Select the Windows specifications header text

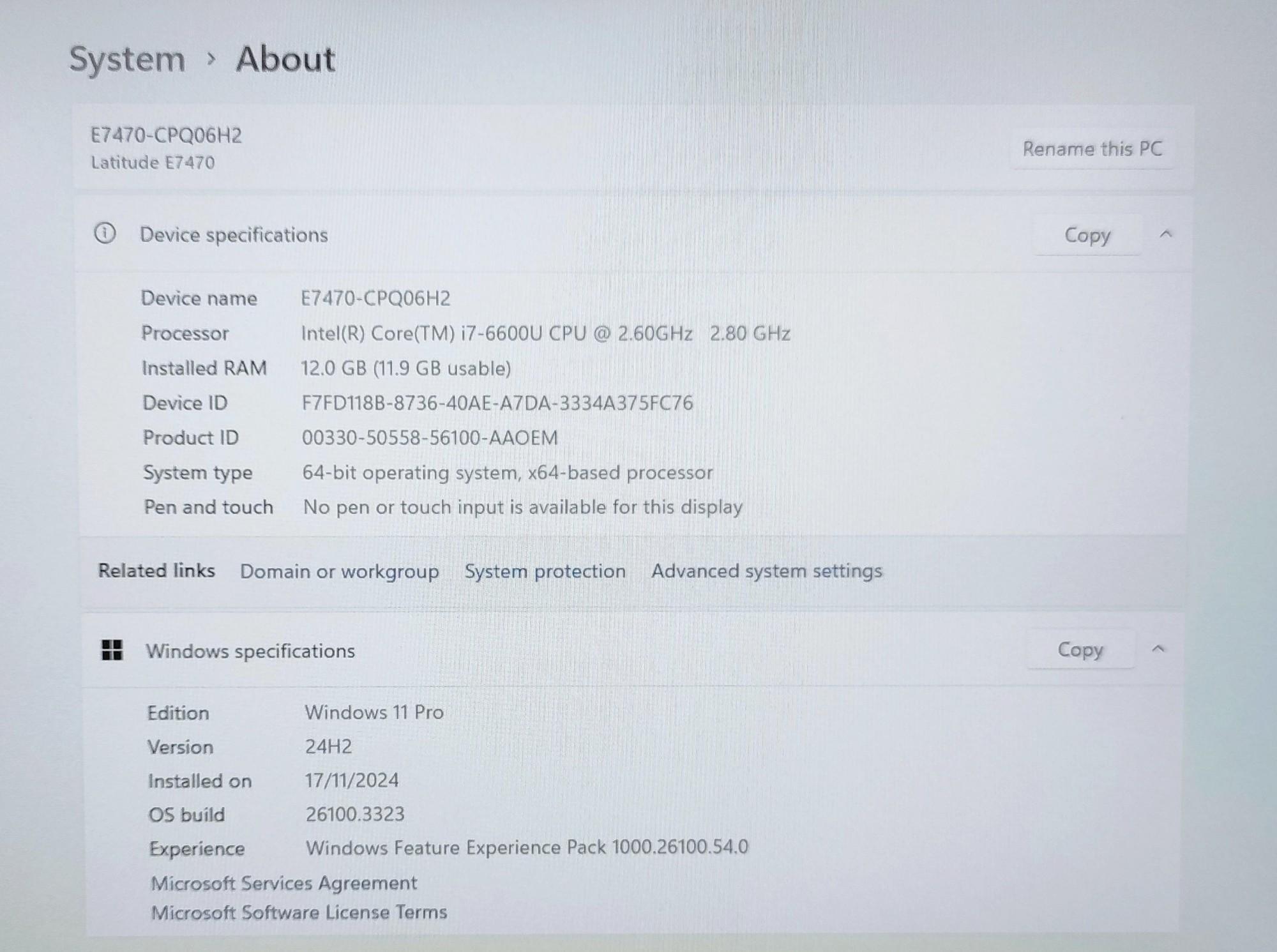tap(250, 651)
